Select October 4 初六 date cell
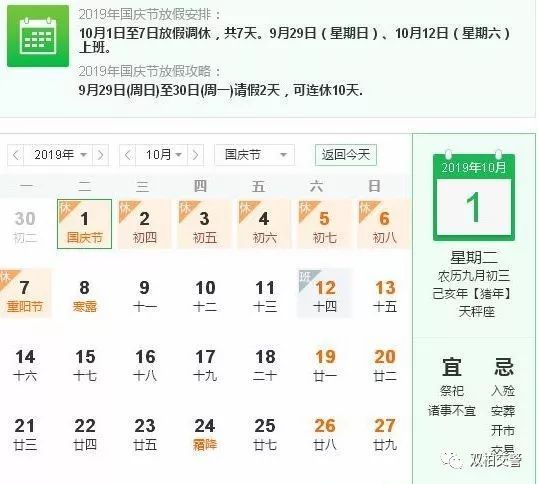538x484 pixels. (264, 224)
